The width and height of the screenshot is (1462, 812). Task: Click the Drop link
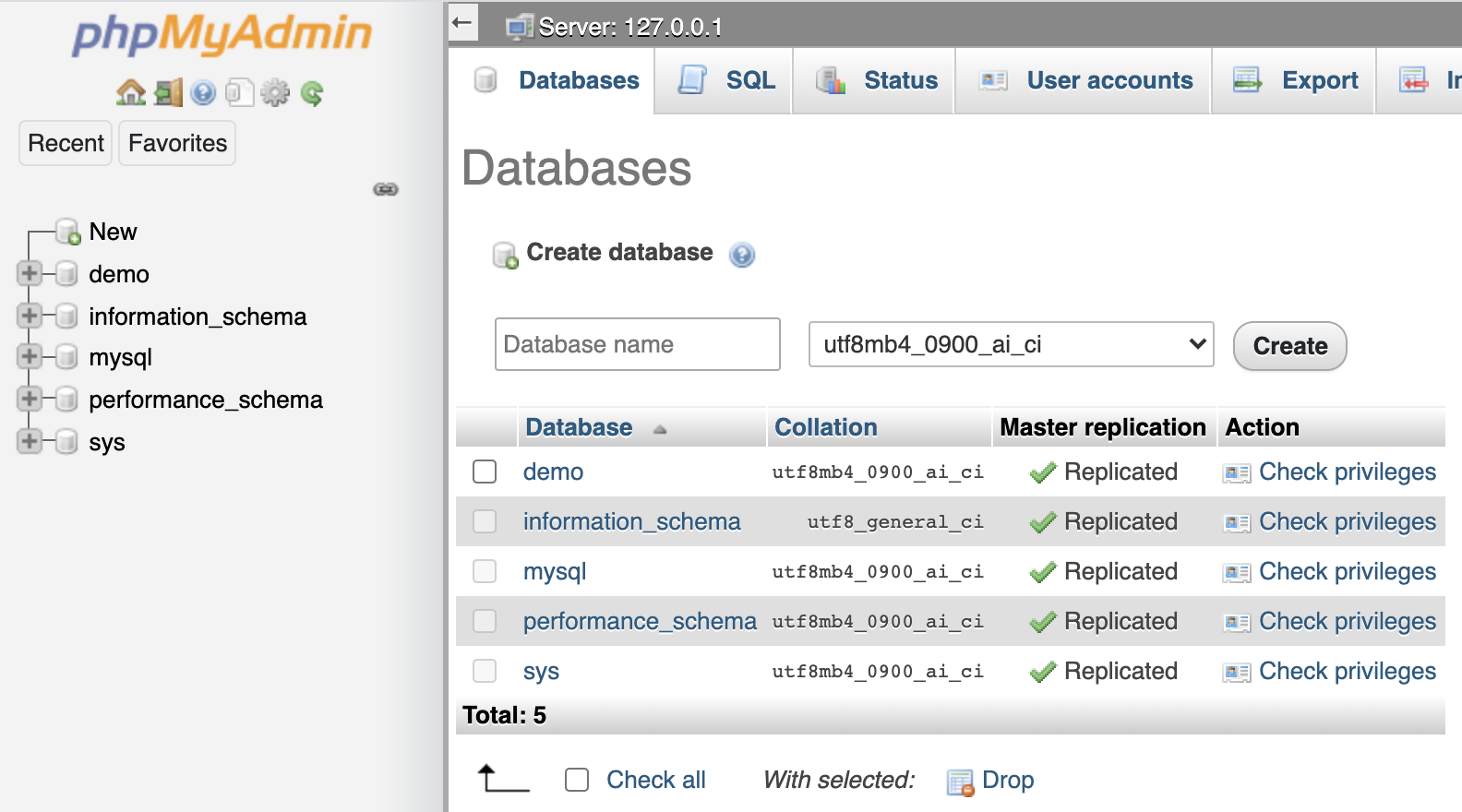(1008, 780)
